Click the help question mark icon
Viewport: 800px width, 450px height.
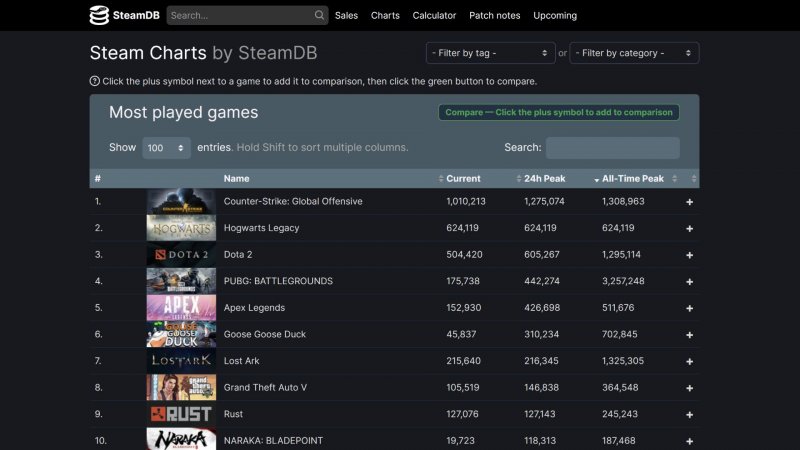pos(94,81)
